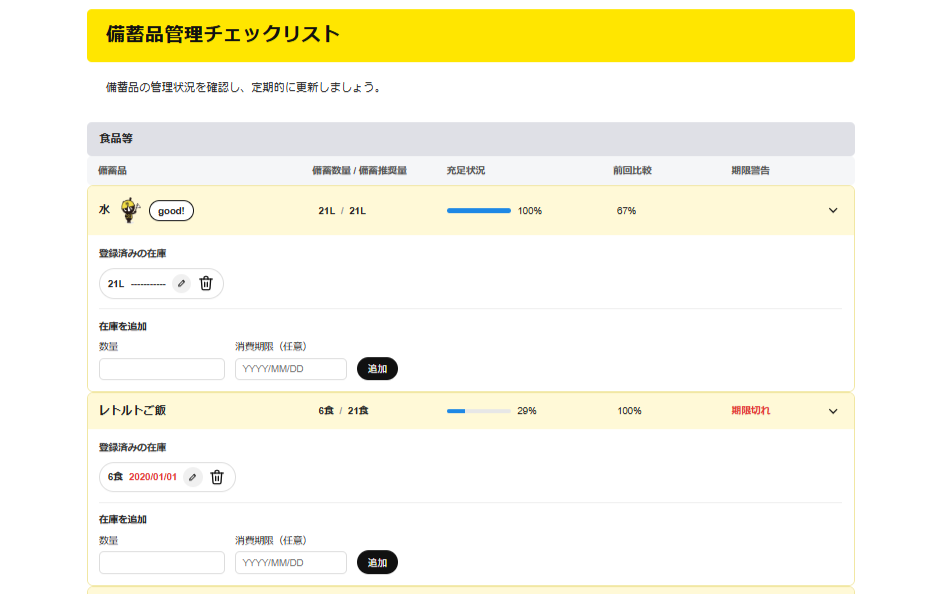Viewport: 948px width, 594px height.
Task: Focus the retort rice 数量 input field
Action: pyautogui.click(x=162, y=563)
